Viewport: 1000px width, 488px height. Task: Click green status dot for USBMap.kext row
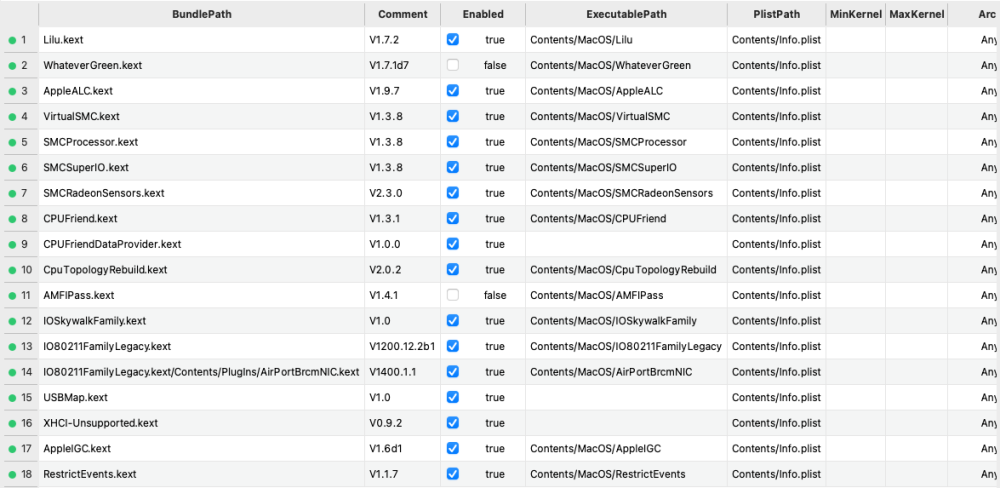[11, 397]
